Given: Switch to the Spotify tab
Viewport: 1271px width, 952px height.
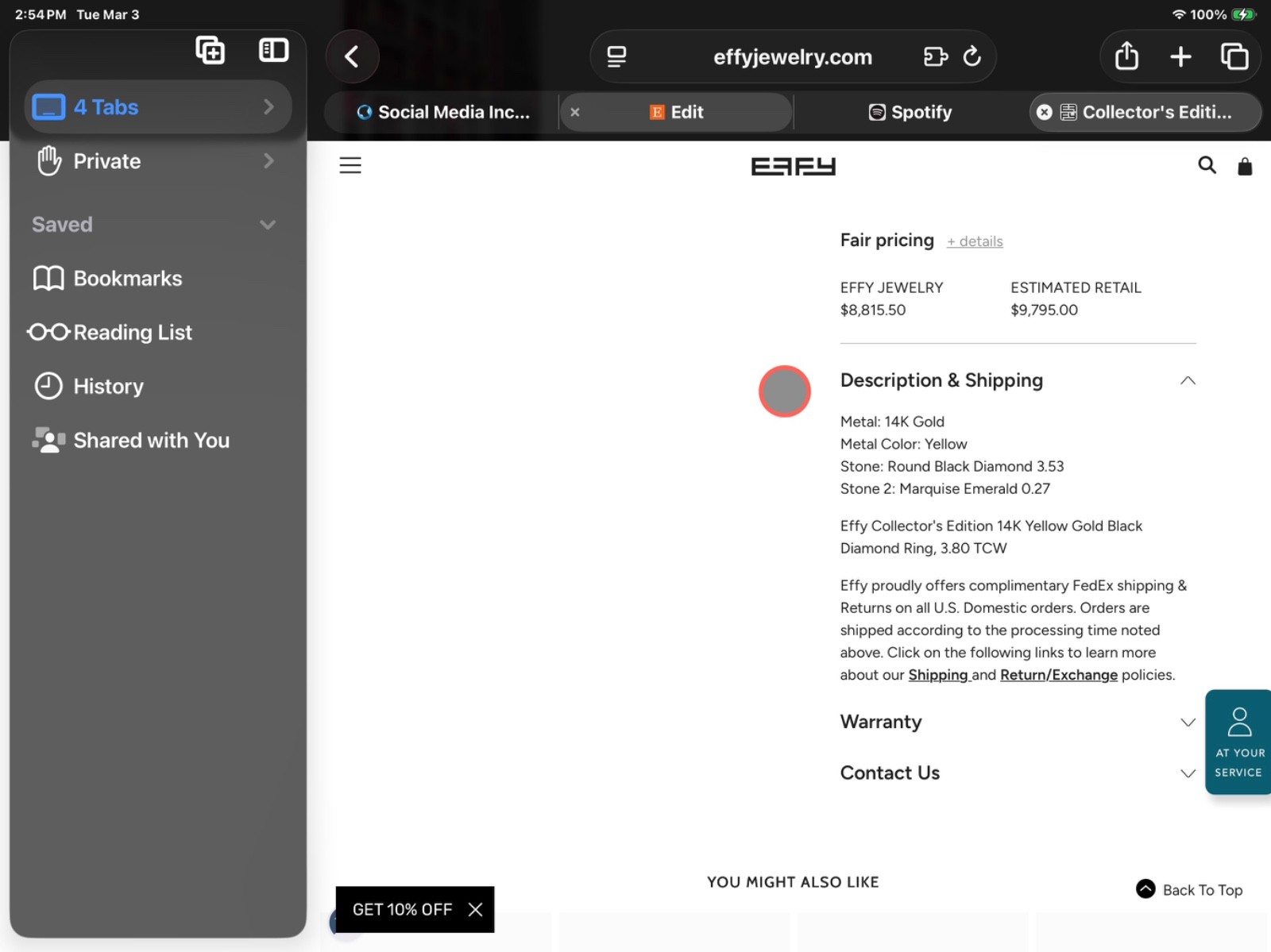Looking at the screenshot, I should [x=910, y=112].
